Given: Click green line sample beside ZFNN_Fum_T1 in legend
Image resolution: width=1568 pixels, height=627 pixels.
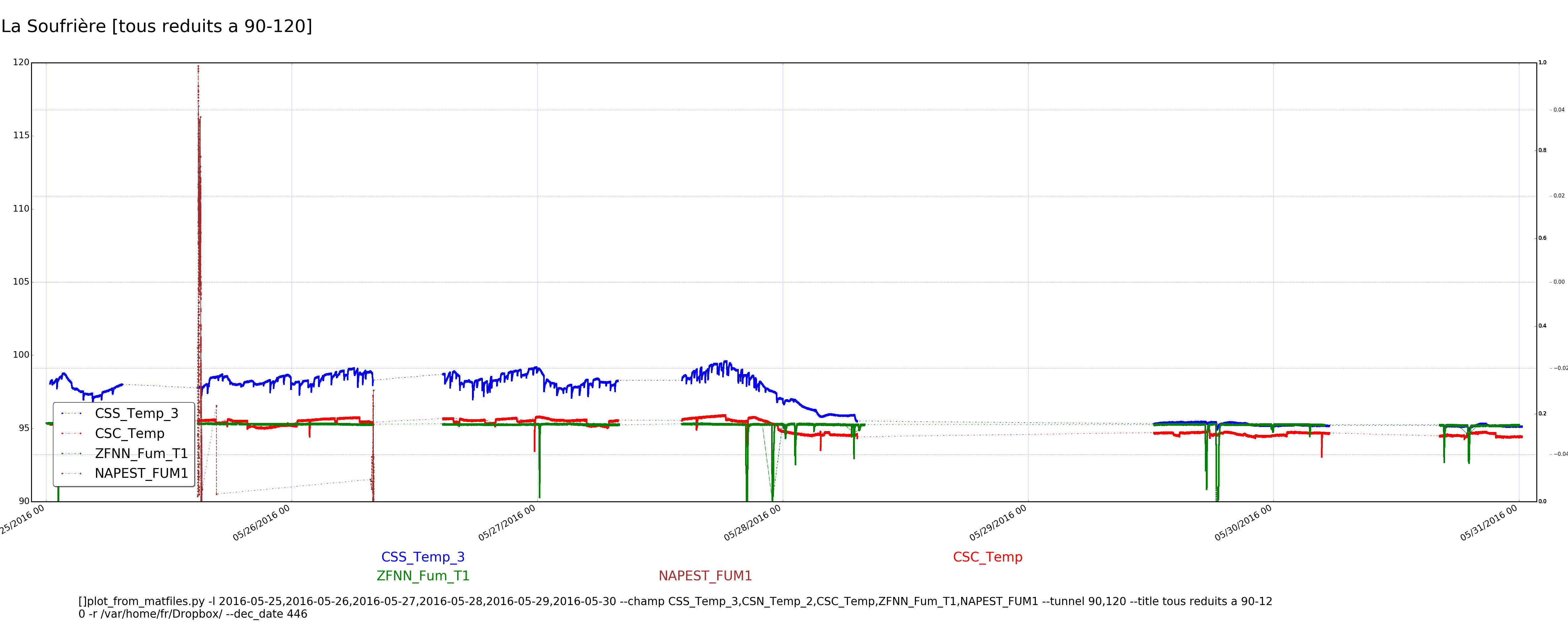Looking at the screenshot, I should coord(72,454).
